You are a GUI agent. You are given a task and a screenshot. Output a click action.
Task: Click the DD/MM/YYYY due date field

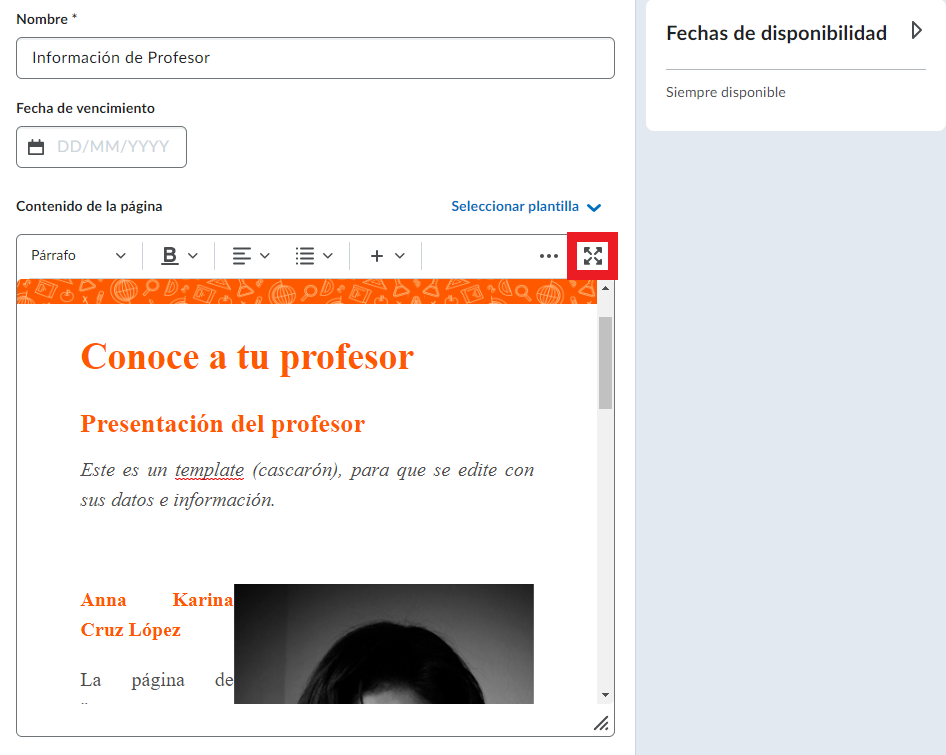pyautogui.click(x=113, y=147)
